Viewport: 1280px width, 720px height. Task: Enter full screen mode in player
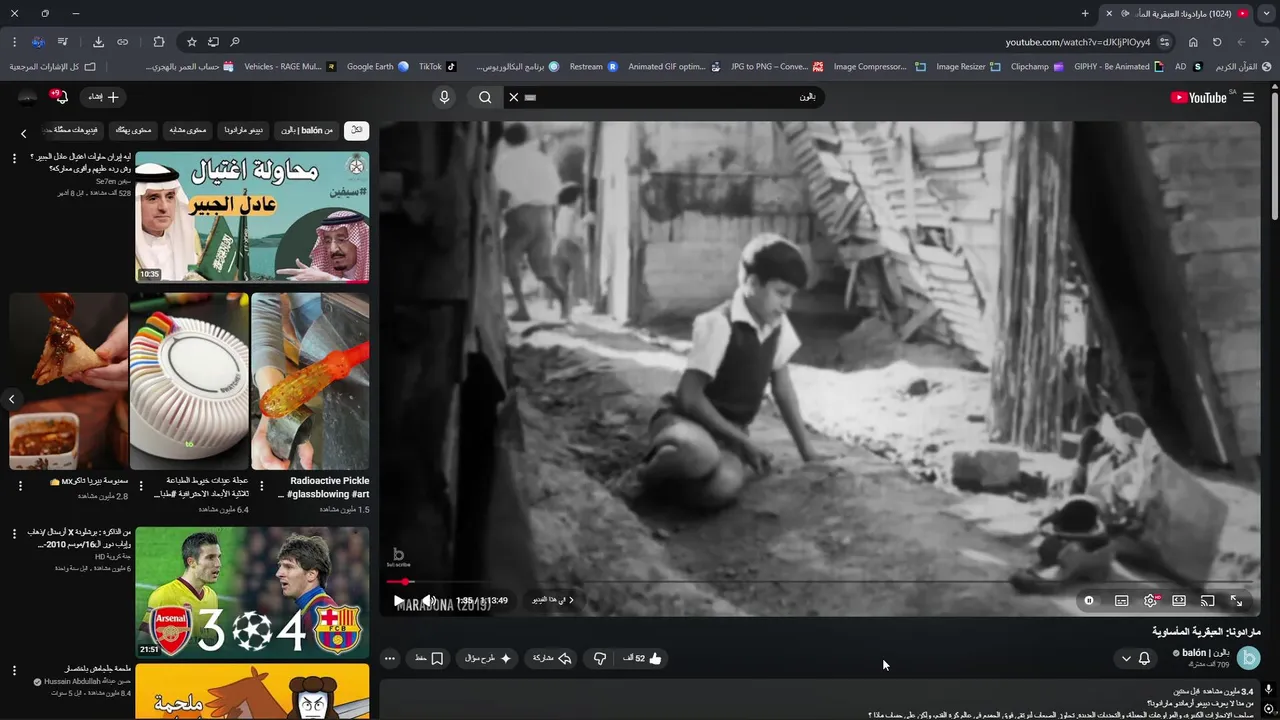tap(1236, 601)
